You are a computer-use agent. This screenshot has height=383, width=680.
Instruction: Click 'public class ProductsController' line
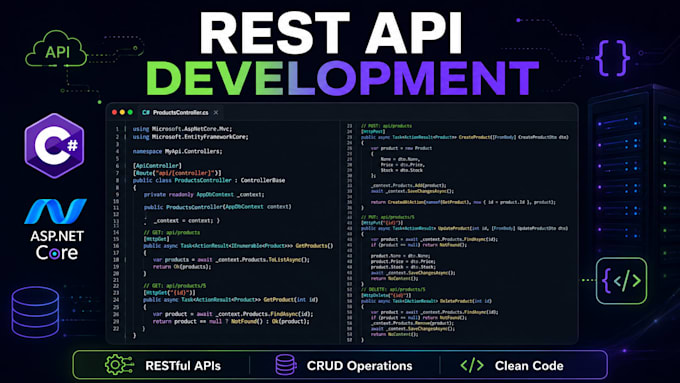tap(209, 180)
